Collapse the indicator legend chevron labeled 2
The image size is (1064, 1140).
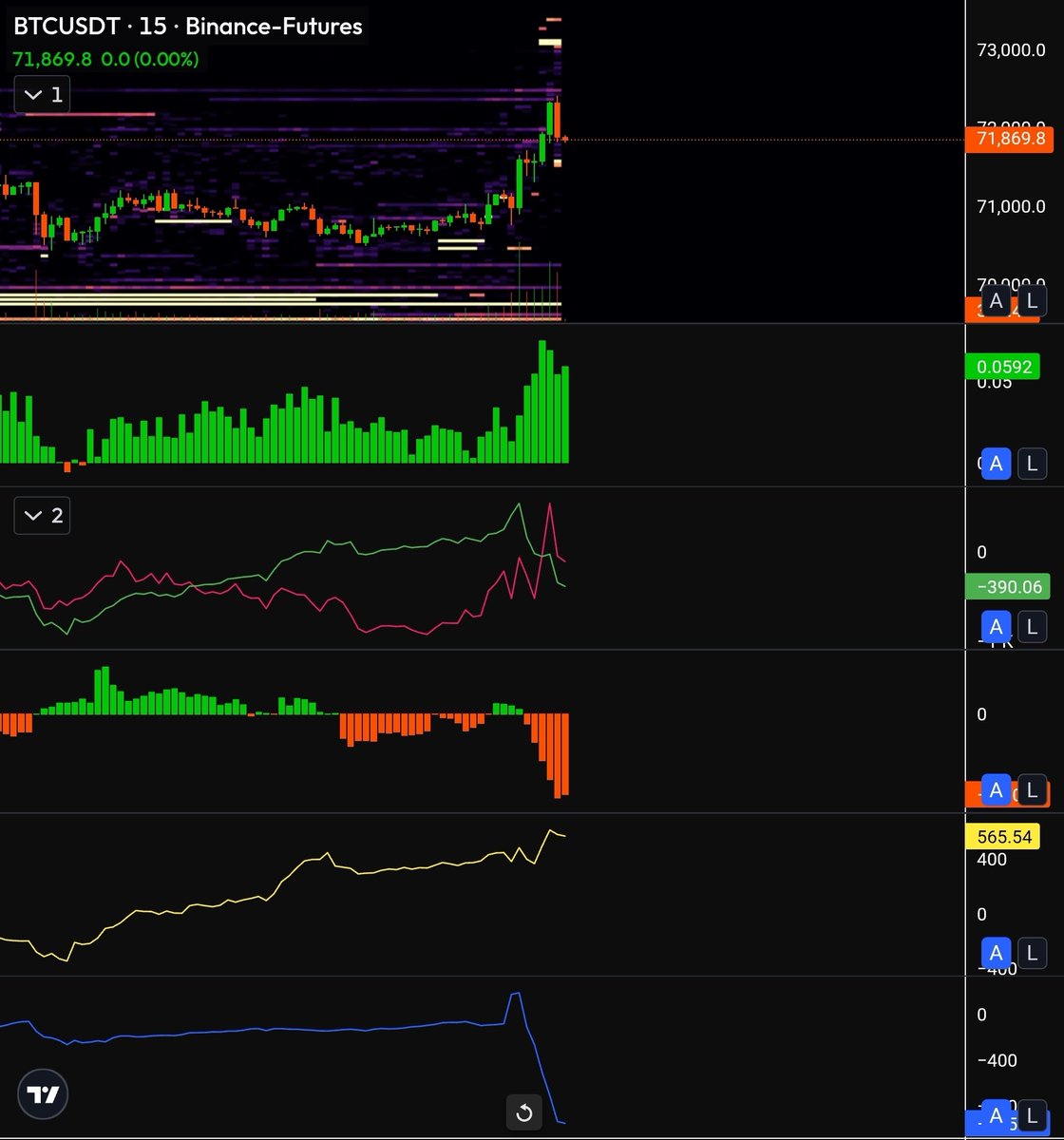42,516
